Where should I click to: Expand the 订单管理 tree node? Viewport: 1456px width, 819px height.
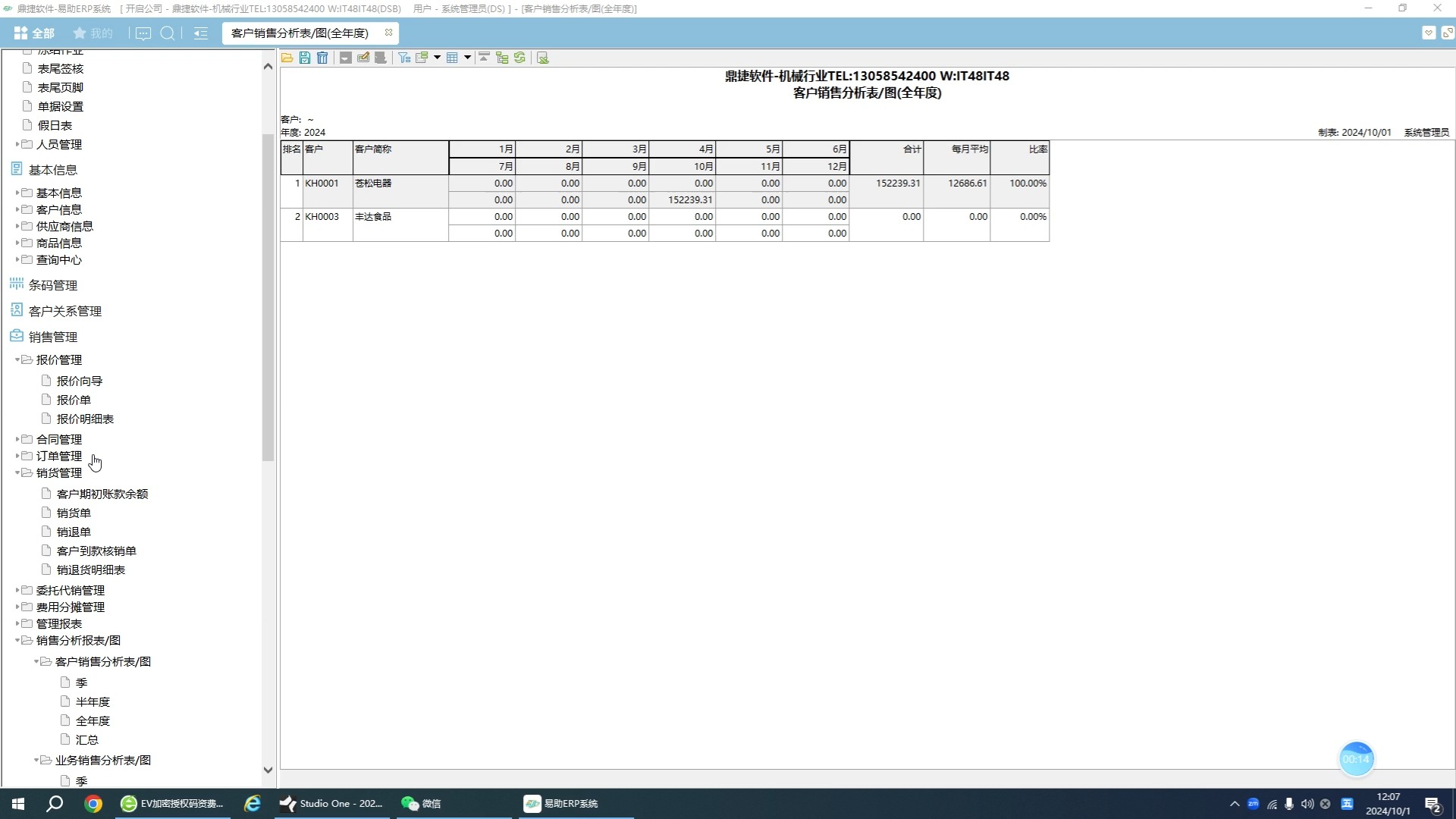click(17, 456)
